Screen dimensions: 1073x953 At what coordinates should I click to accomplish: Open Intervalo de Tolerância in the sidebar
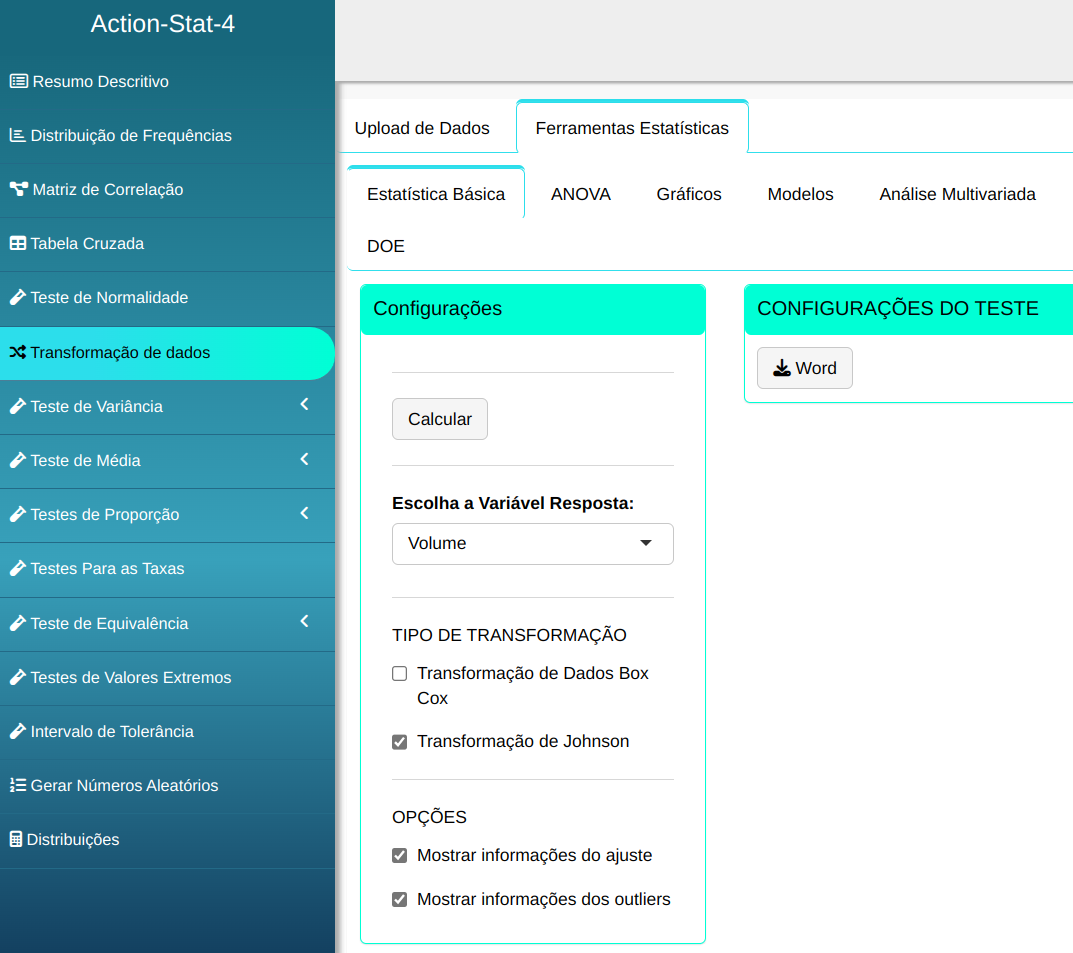point(112,732)
